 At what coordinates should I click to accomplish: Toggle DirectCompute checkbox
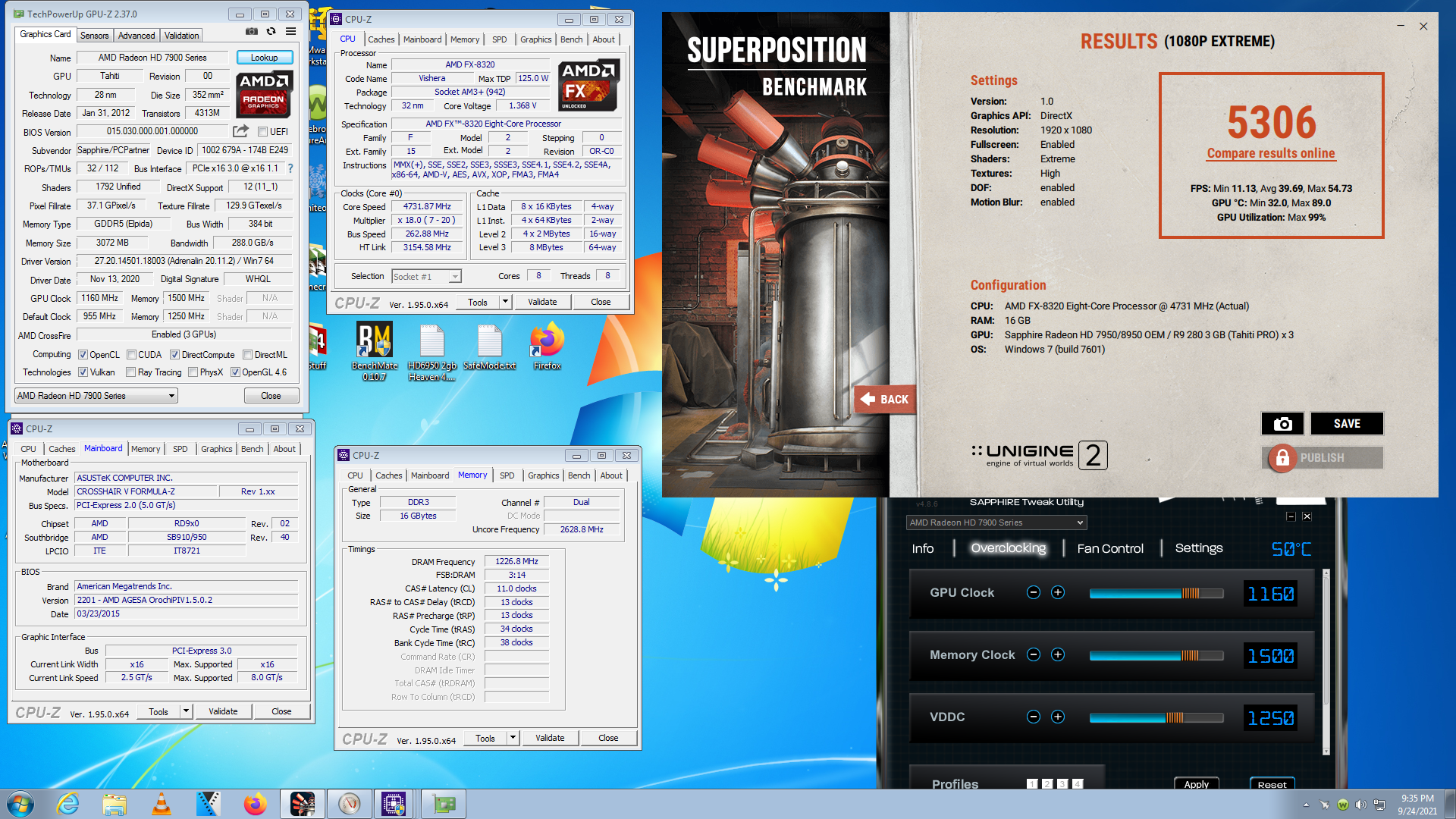pos(174,355)
